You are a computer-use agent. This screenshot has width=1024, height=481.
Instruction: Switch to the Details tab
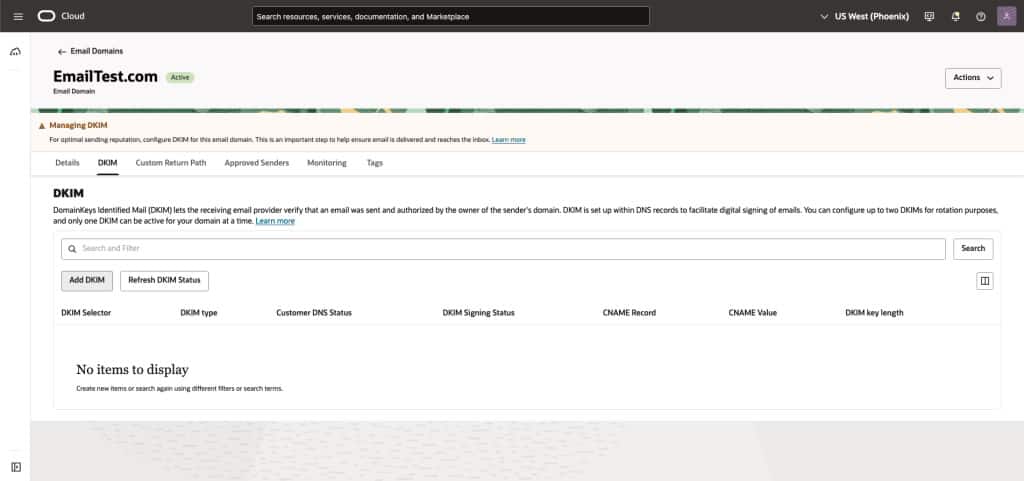click(x=67, y=163)
